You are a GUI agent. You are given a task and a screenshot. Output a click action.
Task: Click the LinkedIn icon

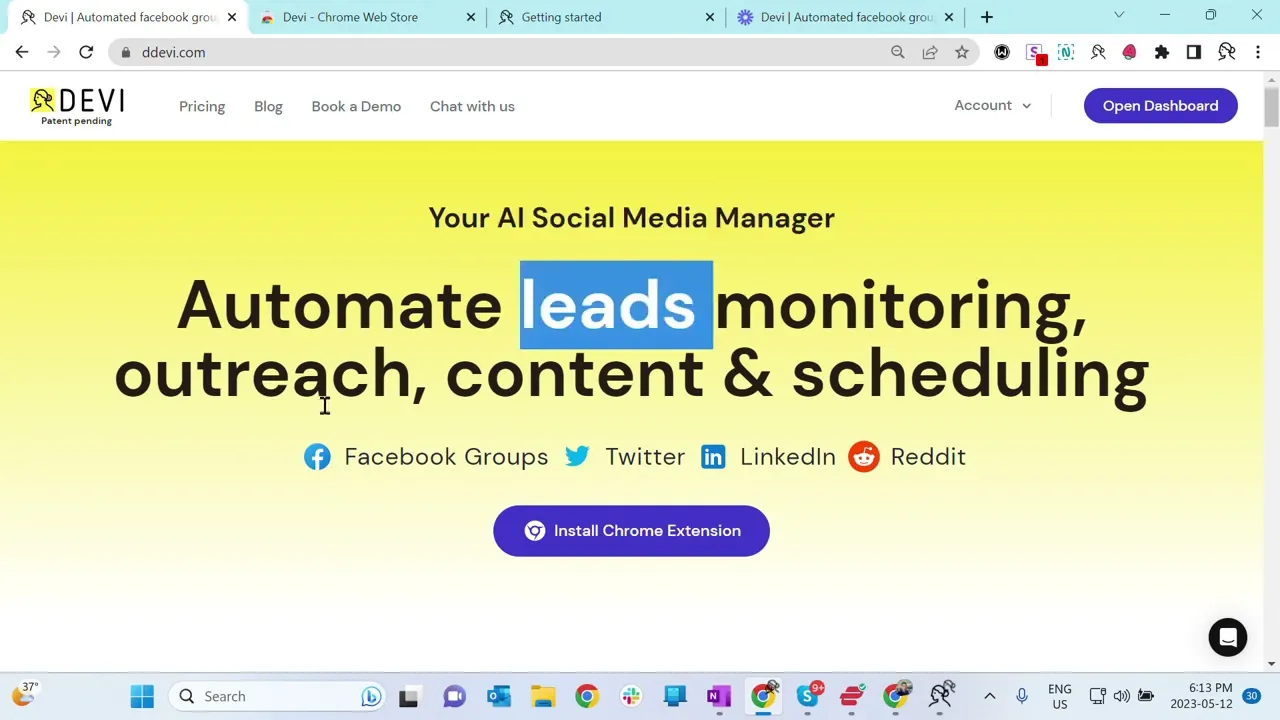click(713, 457)
